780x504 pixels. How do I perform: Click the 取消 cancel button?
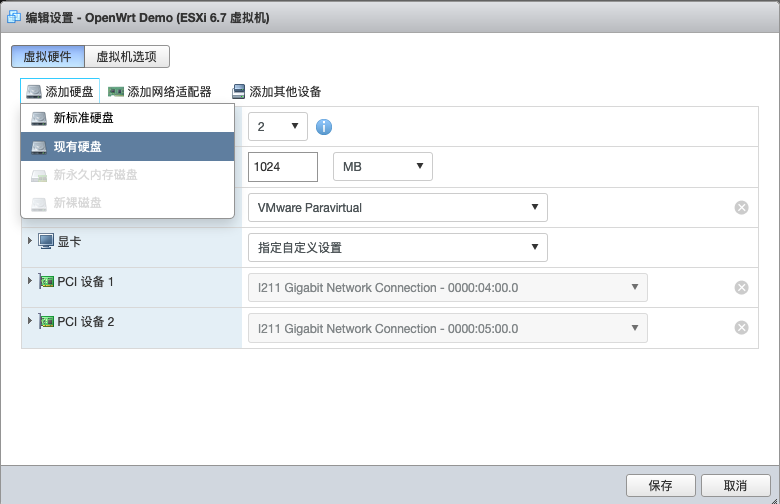click(736, 485)
